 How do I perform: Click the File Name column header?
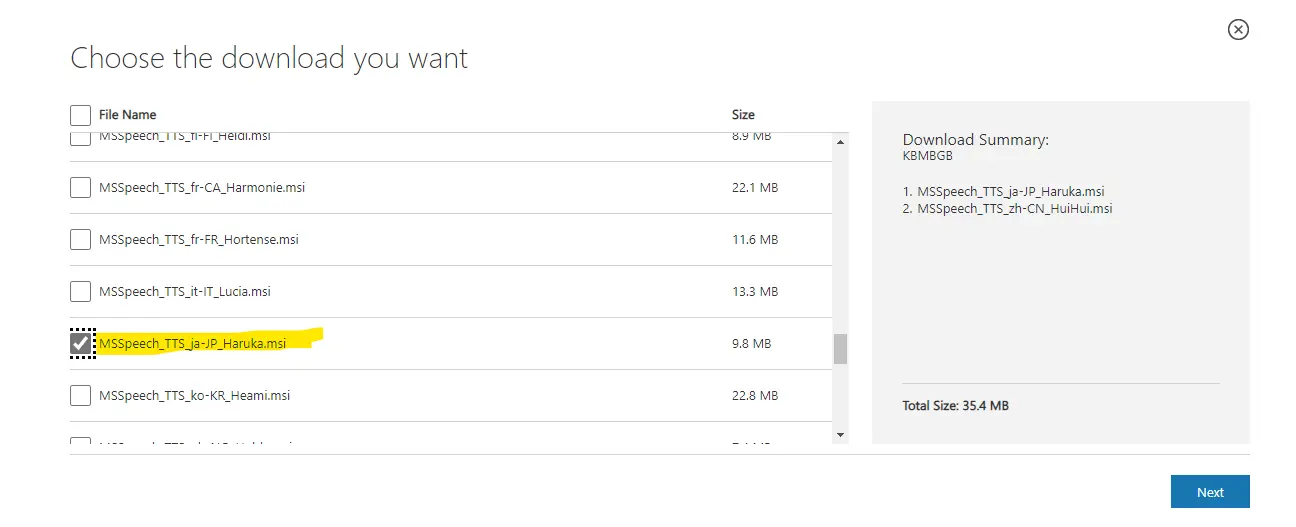128,114
